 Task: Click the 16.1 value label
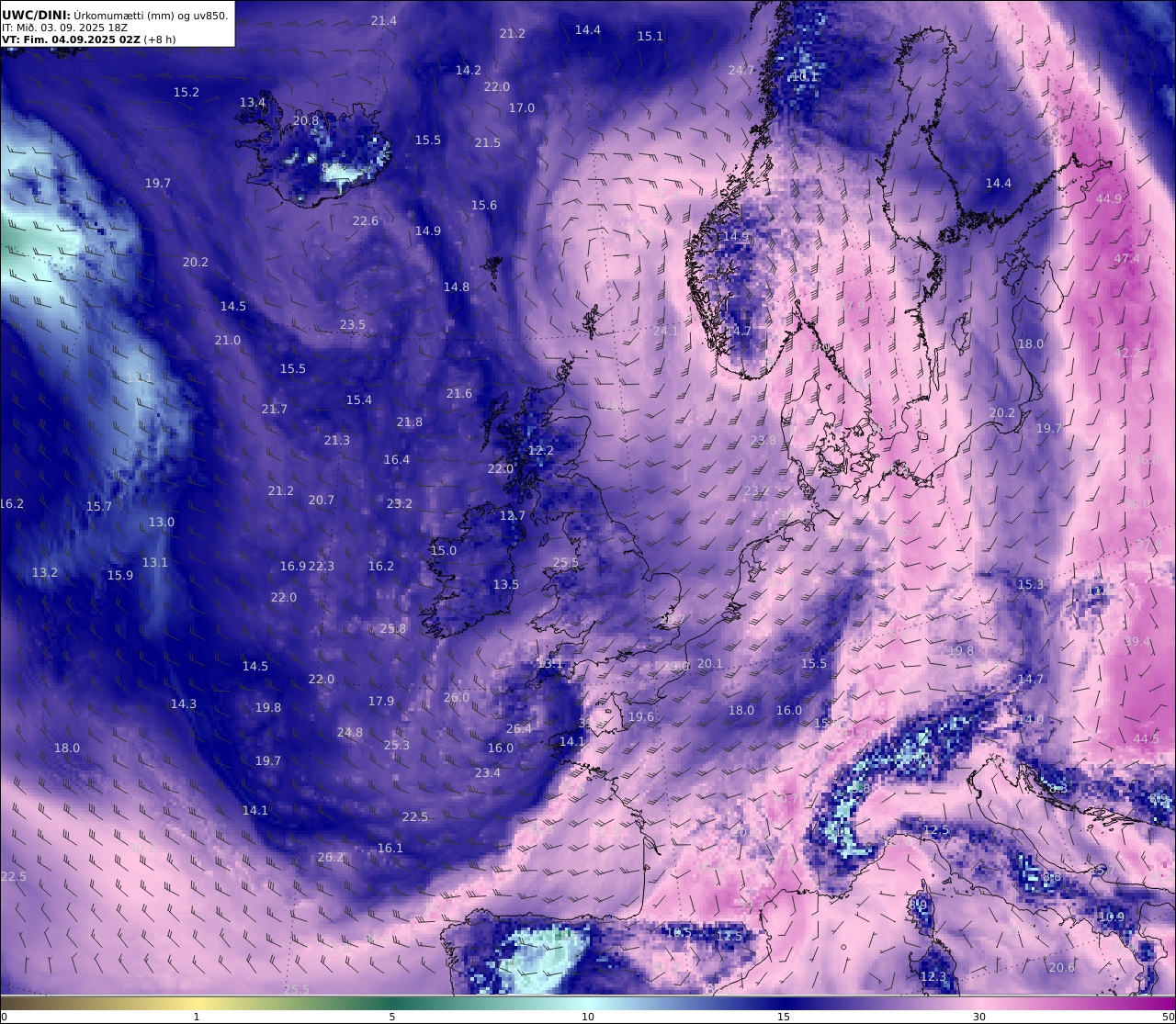[x=390, y=848]
